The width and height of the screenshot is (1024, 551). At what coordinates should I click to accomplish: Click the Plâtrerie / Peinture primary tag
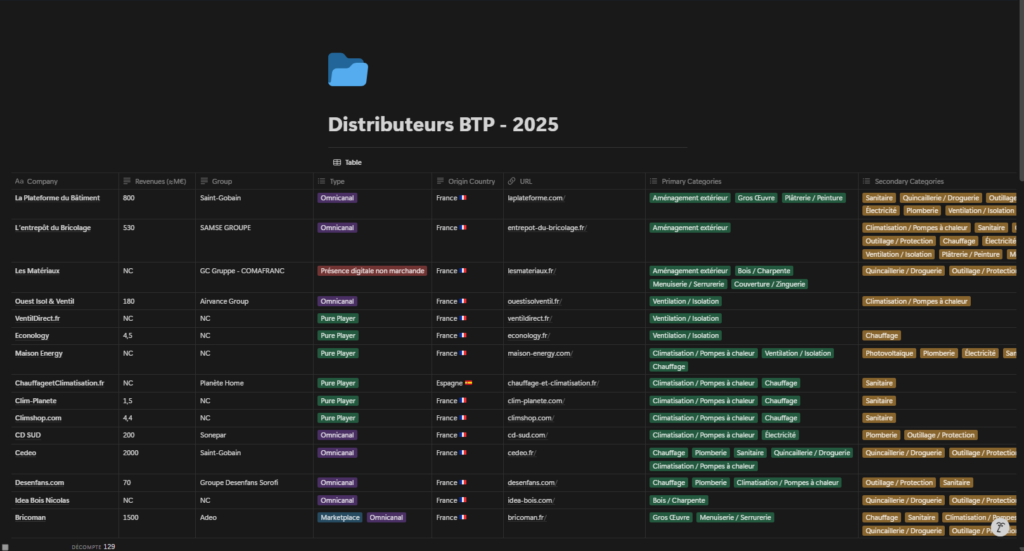[x=813, y=198]
